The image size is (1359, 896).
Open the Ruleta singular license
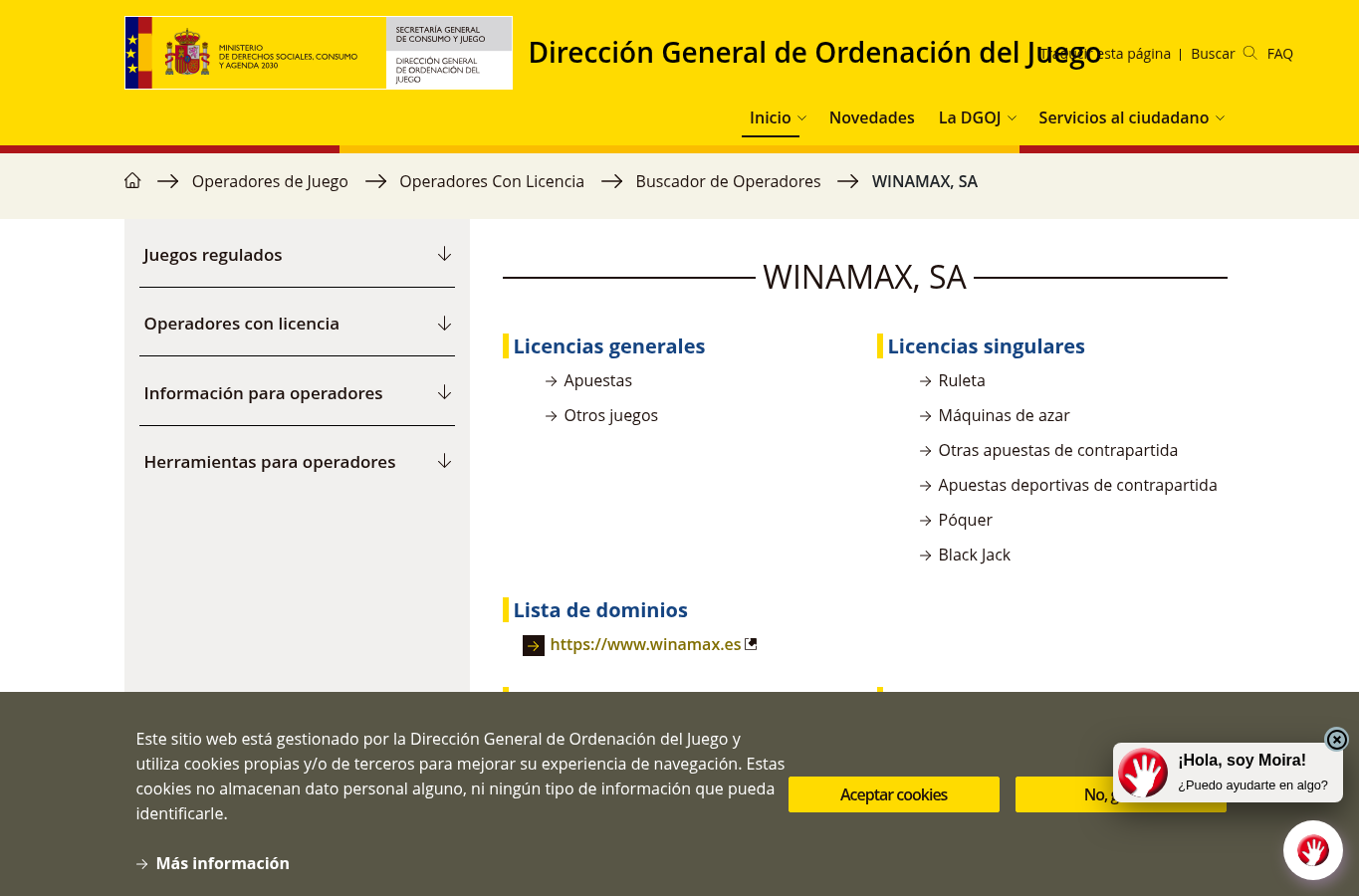point(961,380)
